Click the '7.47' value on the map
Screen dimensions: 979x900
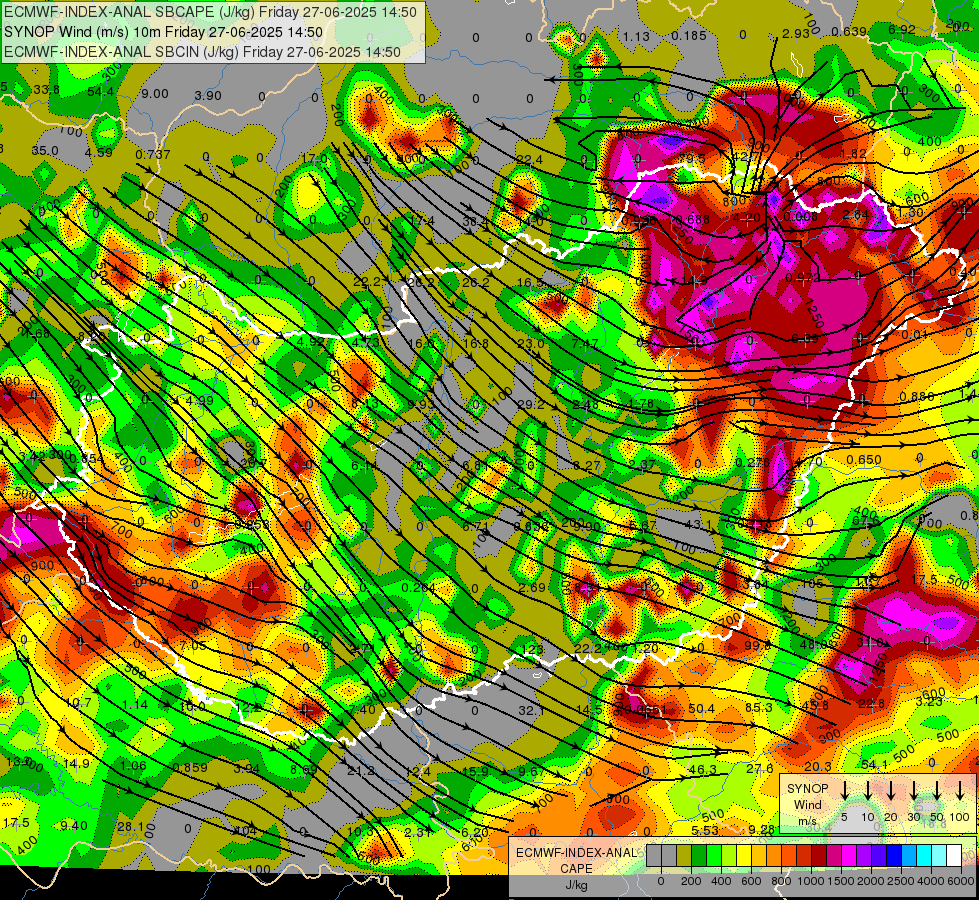point(585,344)
